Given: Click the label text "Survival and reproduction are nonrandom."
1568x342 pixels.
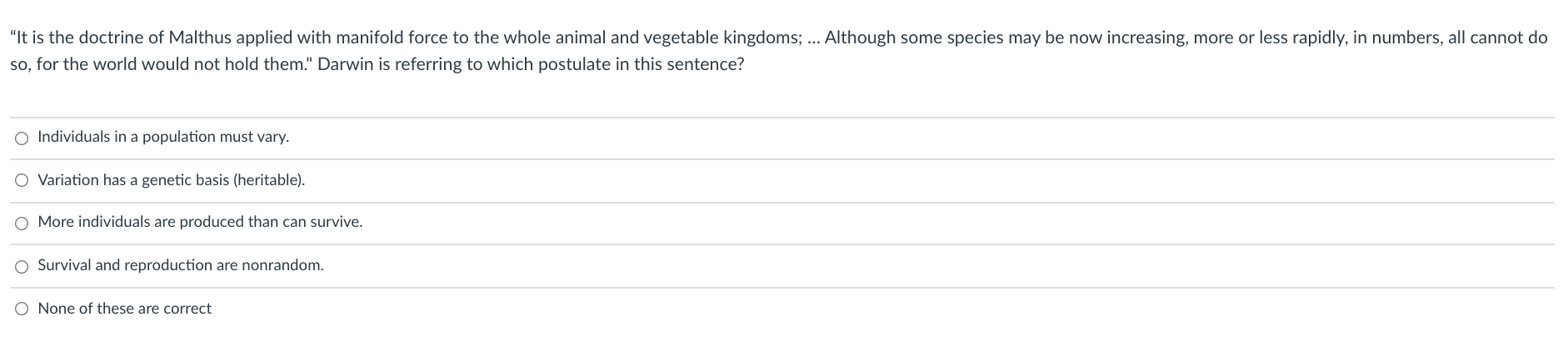Looking at the screenshot, I should (x=181, y=265).
